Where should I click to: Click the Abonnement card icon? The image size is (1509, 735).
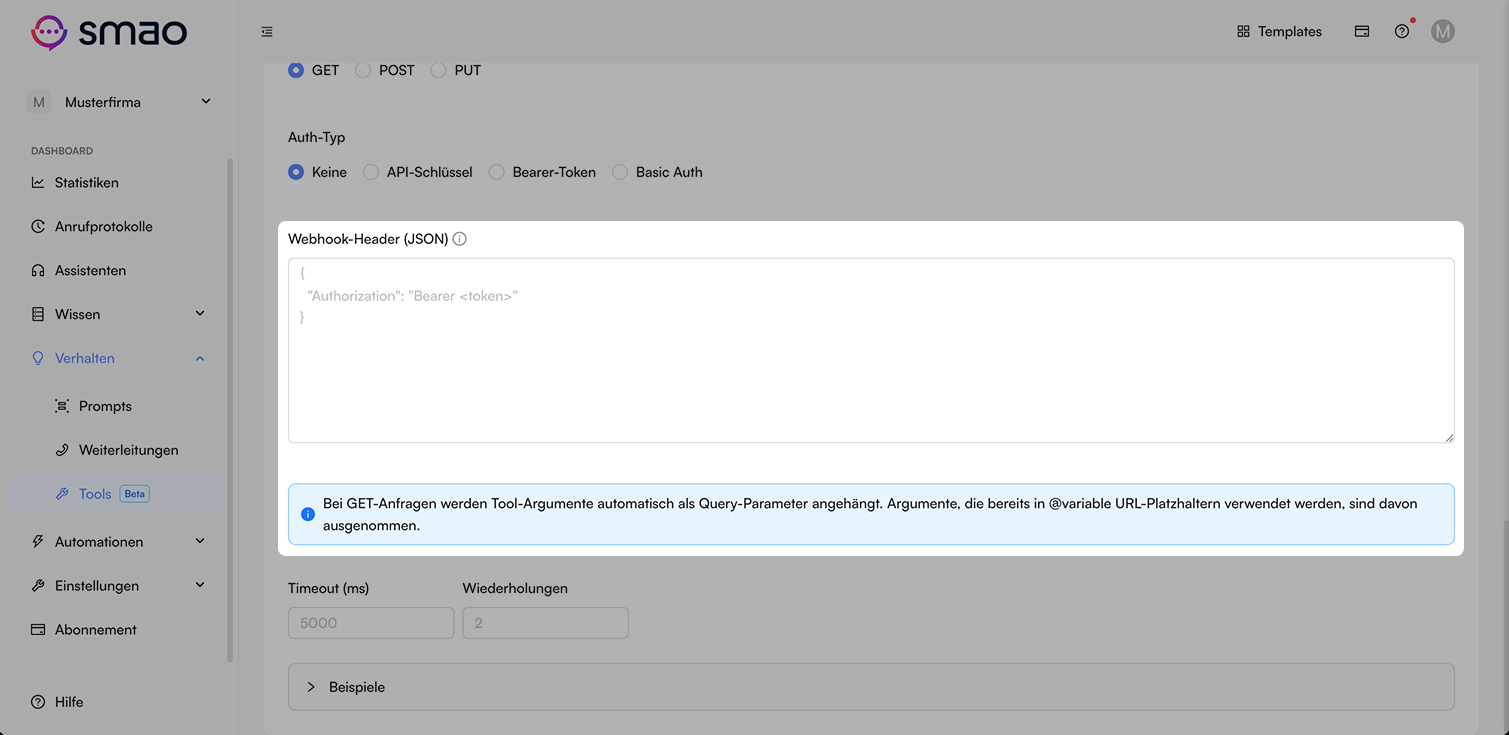click(x=38, y=630)
